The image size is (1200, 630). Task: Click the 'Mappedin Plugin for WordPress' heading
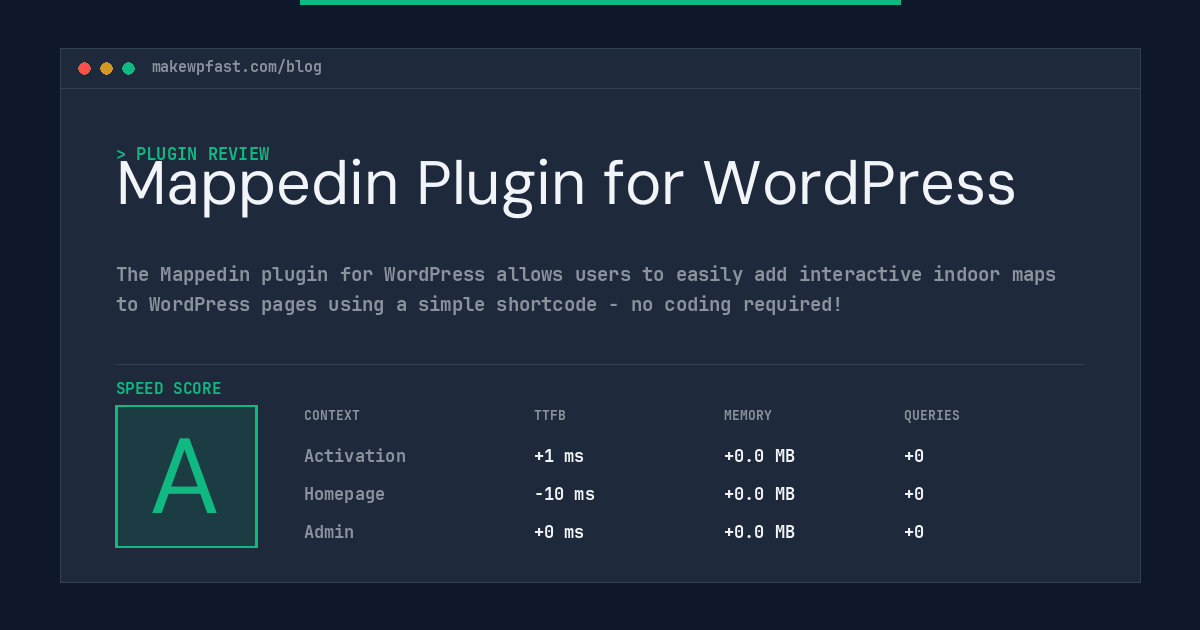566,185
